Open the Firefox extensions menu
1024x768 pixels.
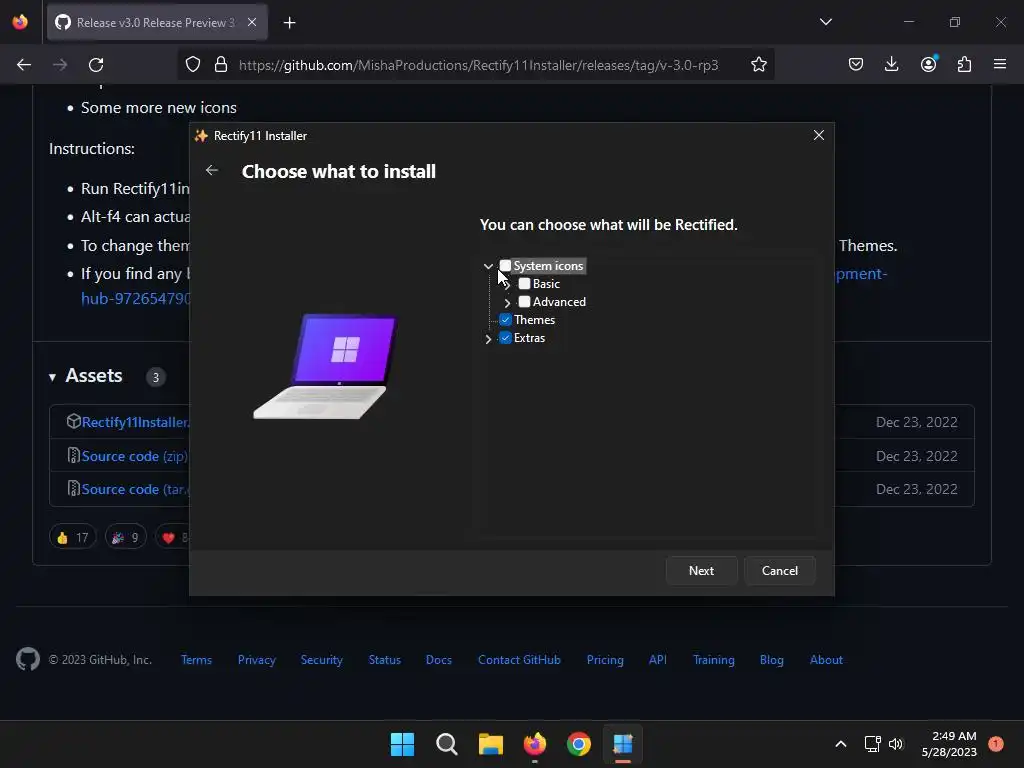964,65
